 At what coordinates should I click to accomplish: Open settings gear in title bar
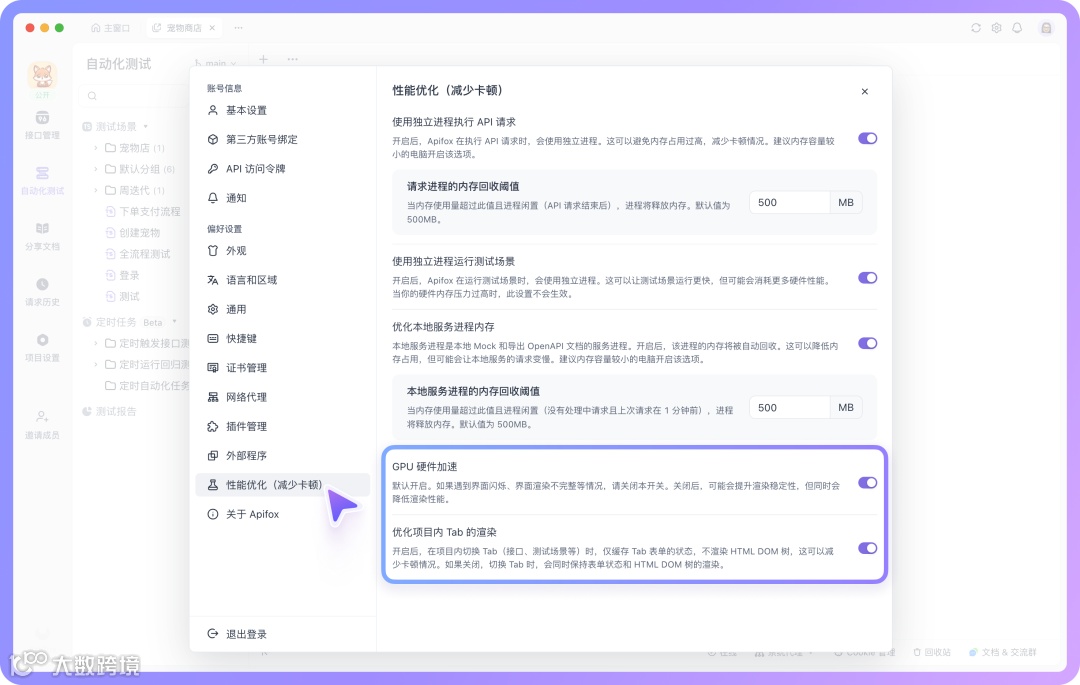click(997, 28)
